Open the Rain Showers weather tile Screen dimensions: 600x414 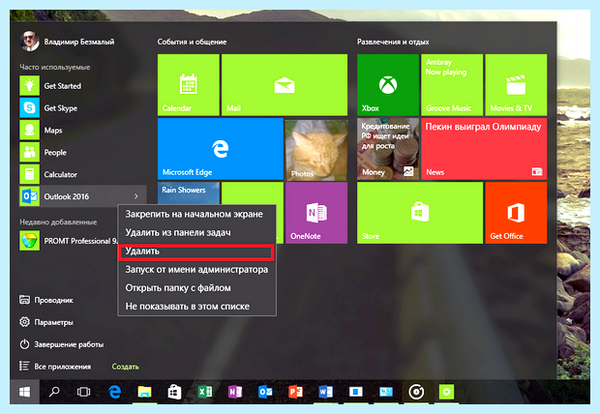pyautogui.click(x=188, y=193)
